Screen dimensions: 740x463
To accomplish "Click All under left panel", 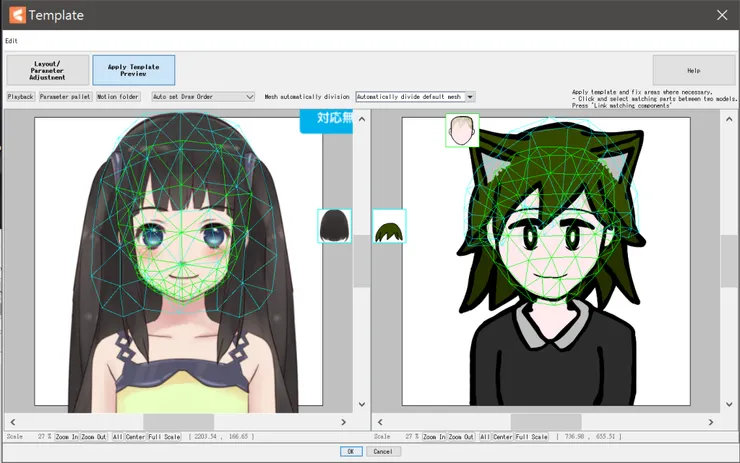I will click(117, 437).
